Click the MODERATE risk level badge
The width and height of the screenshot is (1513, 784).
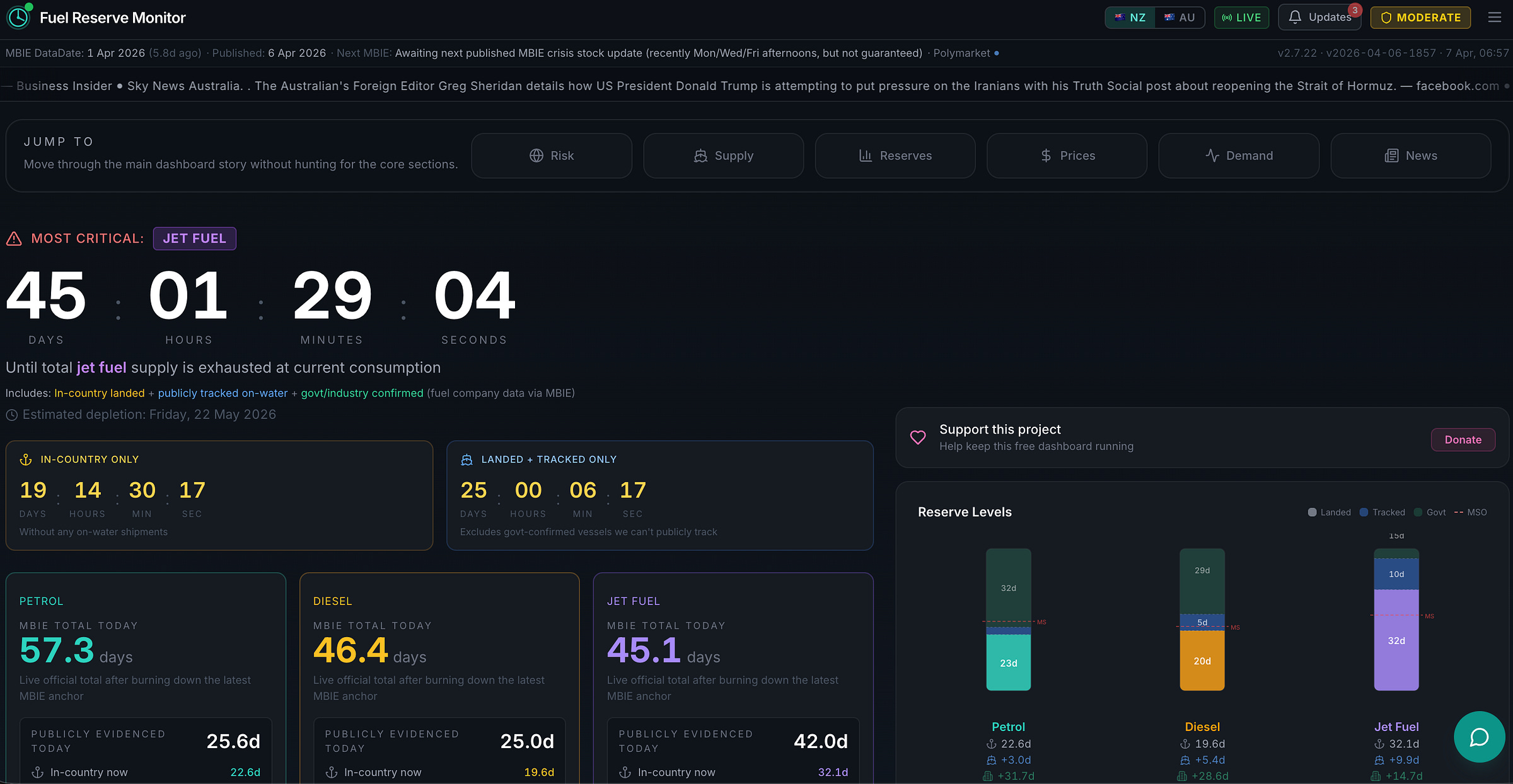pos(1420,18)
